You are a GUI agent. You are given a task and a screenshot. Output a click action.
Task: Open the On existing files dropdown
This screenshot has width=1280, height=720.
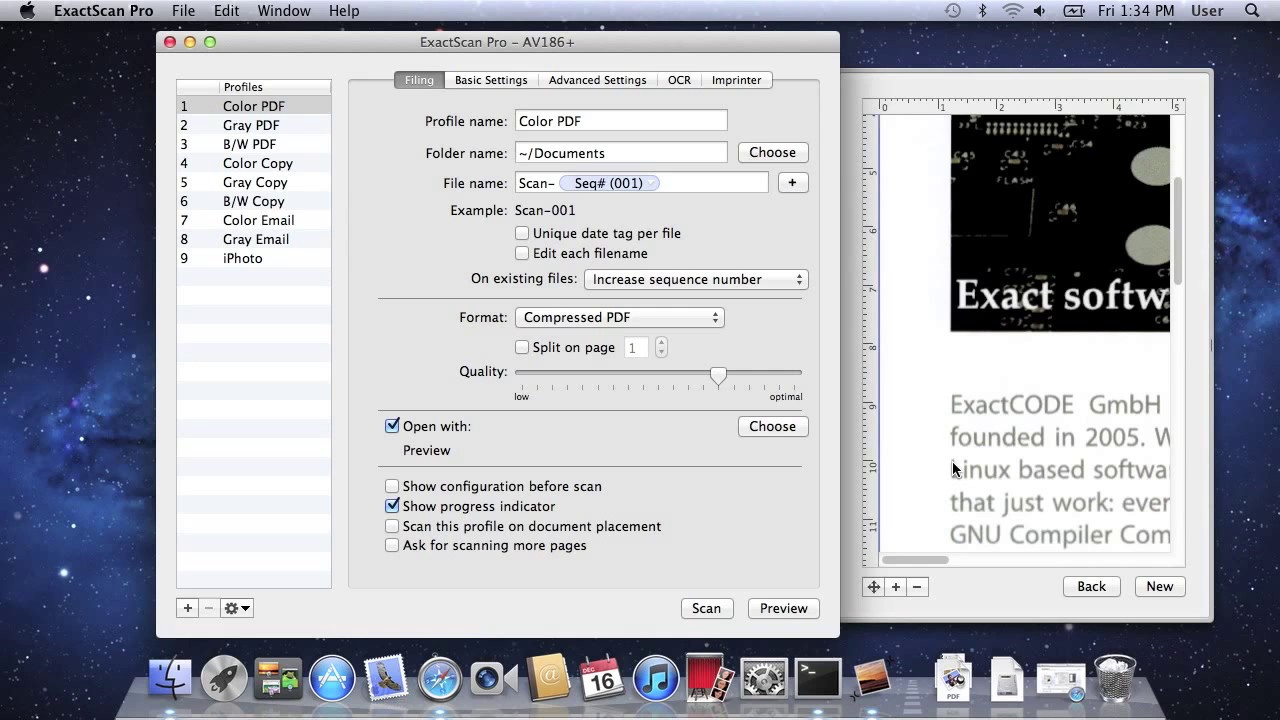(x=696, y=279)
